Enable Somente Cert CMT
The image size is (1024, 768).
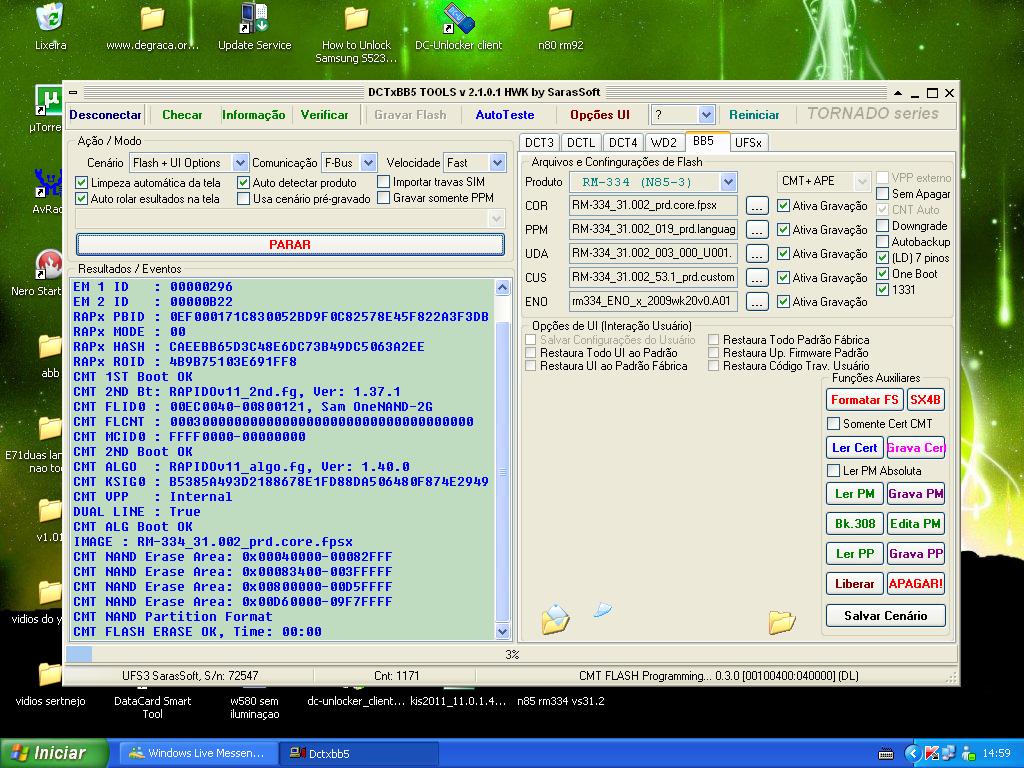click(x=833, y=423)
